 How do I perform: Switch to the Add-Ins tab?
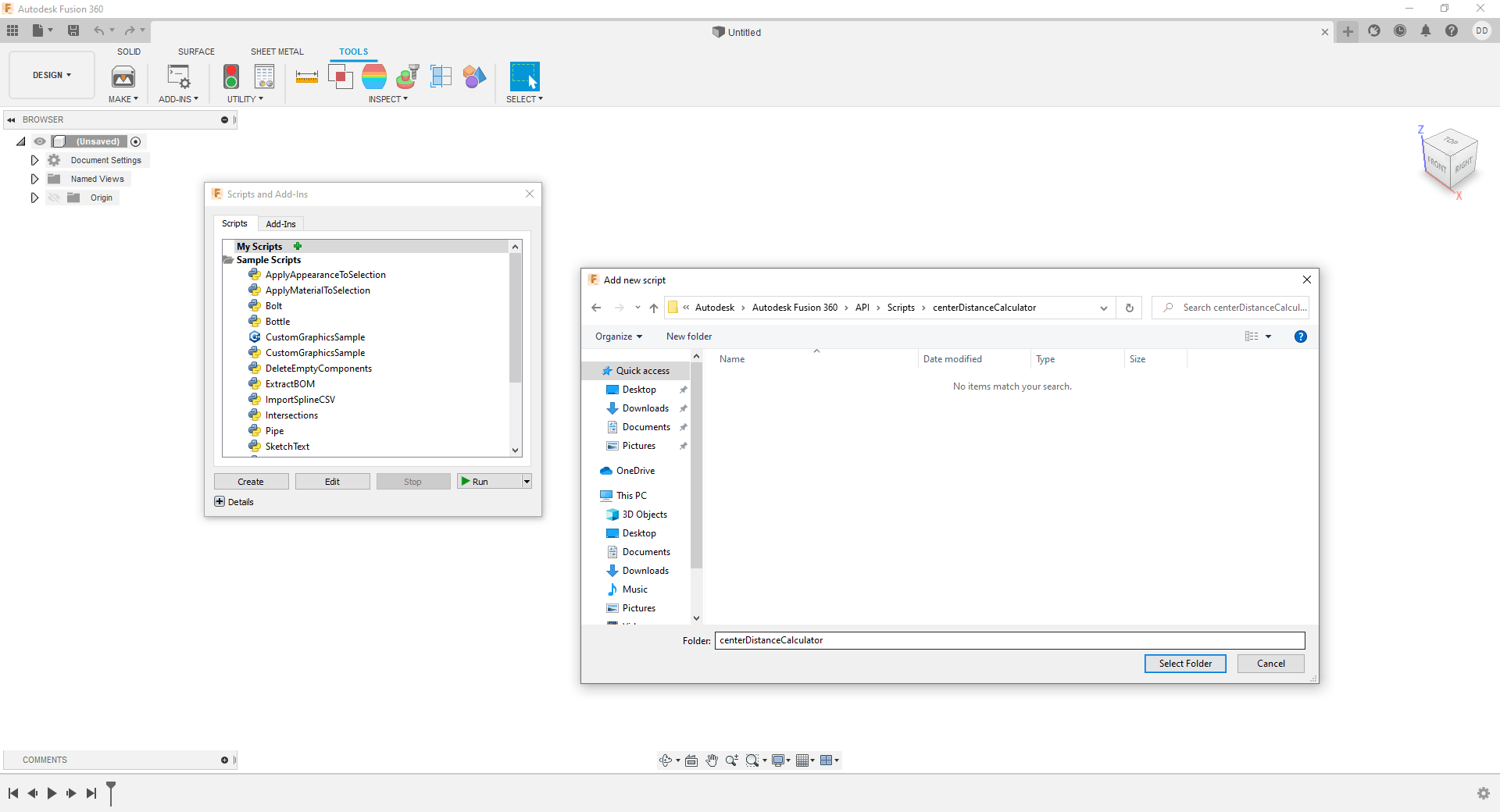280,224
